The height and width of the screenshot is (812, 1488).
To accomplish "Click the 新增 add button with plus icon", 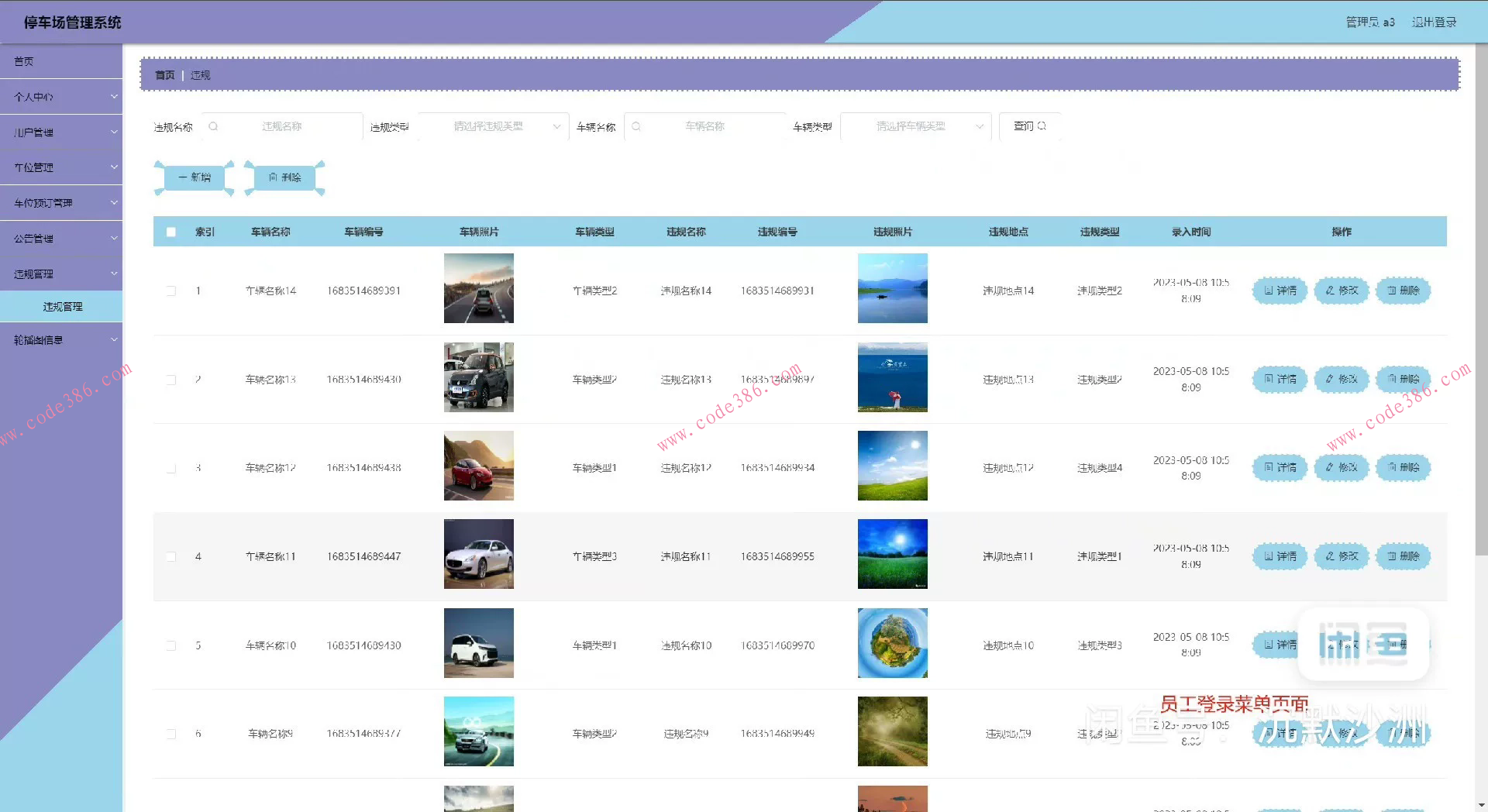I will pos(195,177).
